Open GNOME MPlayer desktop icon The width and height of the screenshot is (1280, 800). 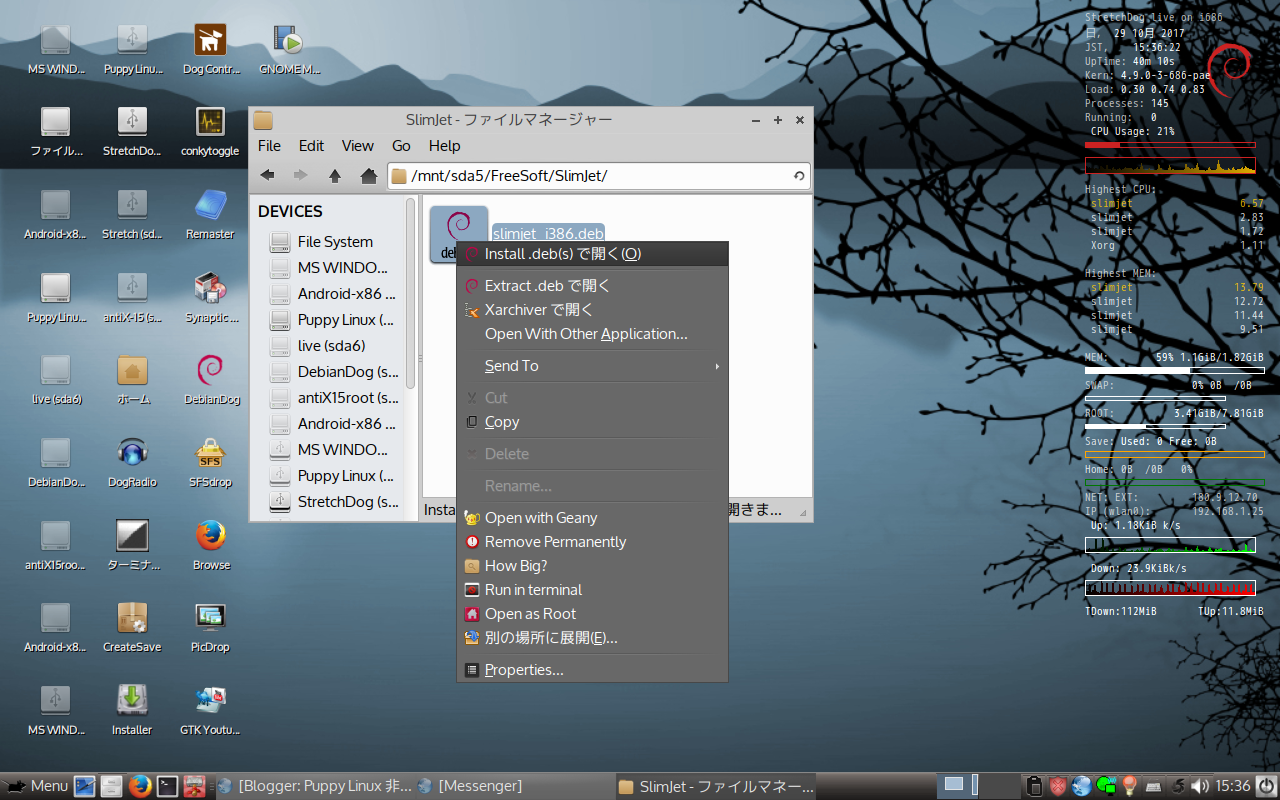click(288, 40)
